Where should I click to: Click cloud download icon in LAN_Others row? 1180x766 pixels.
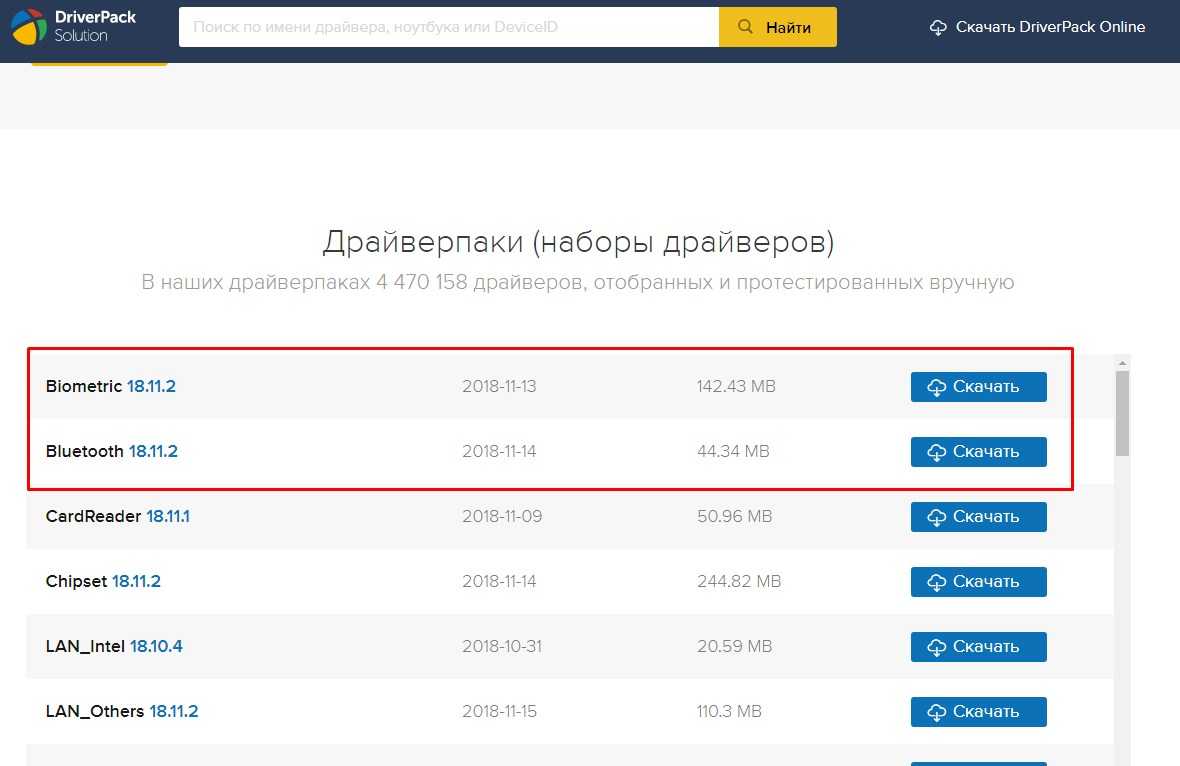pyautogui.click(x=937, y=713)
